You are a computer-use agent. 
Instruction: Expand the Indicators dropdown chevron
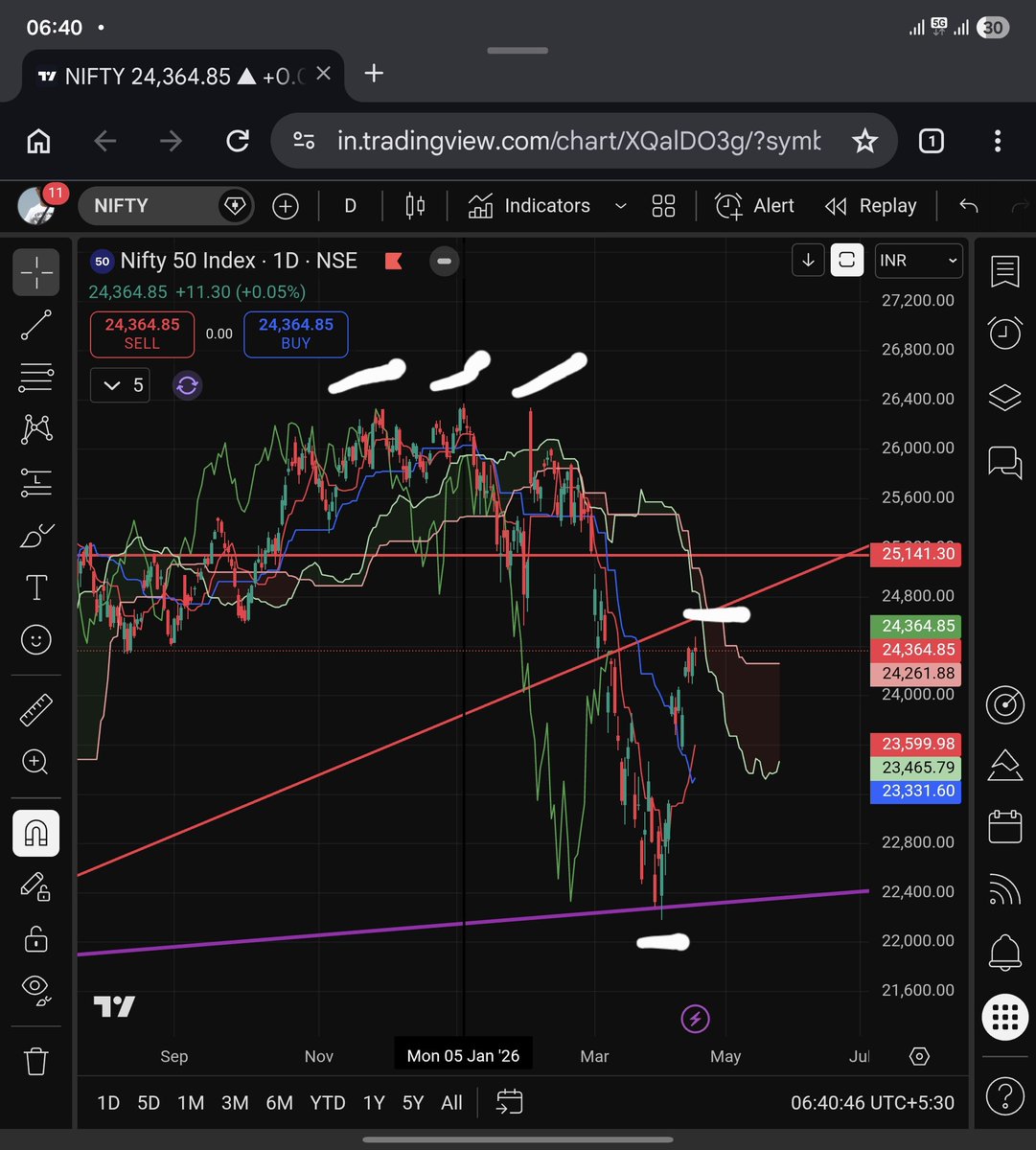pyautogui.click(x=620, y=205)
